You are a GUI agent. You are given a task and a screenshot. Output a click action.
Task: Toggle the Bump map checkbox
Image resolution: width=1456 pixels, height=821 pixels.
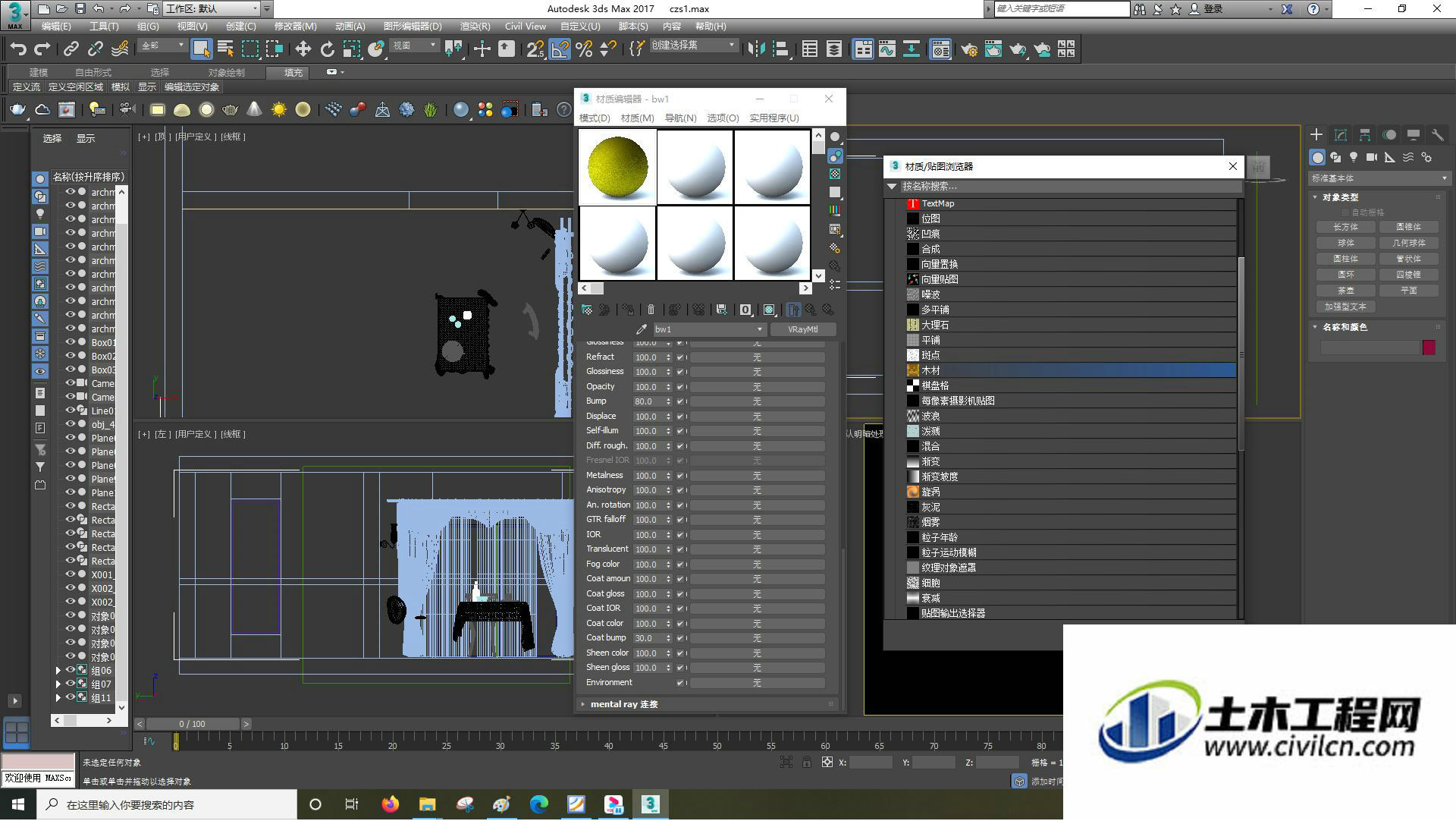(680, 401)
